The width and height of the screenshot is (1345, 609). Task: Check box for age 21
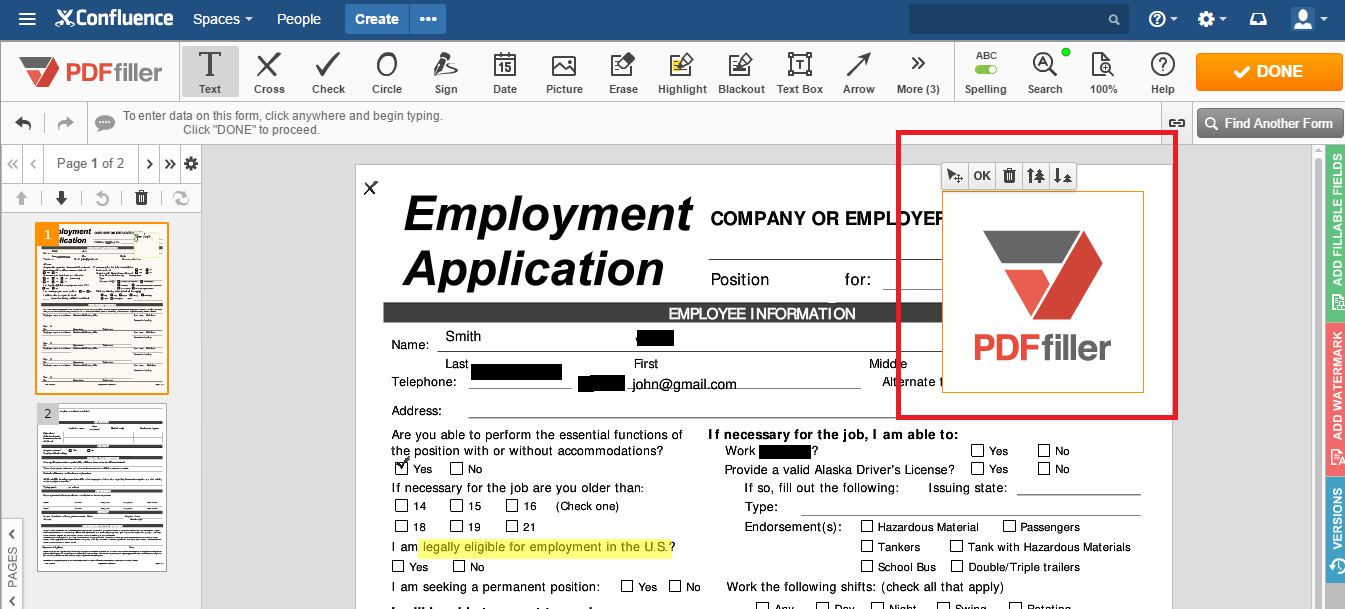point(512,526)
